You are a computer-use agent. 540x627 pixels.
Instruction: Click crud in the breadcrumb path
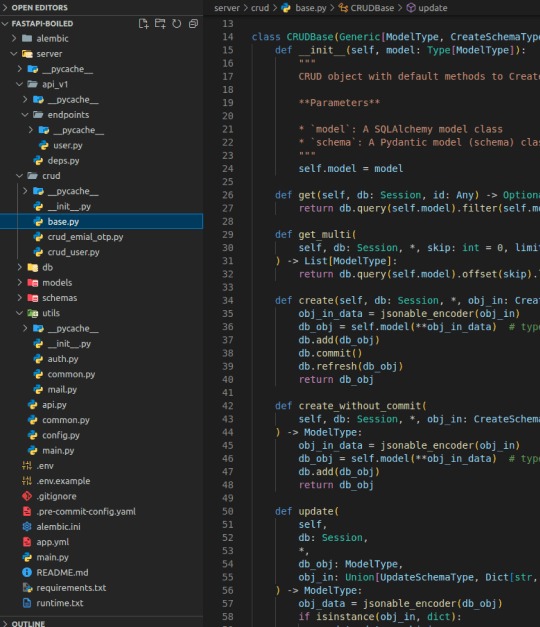coord(260,8)
